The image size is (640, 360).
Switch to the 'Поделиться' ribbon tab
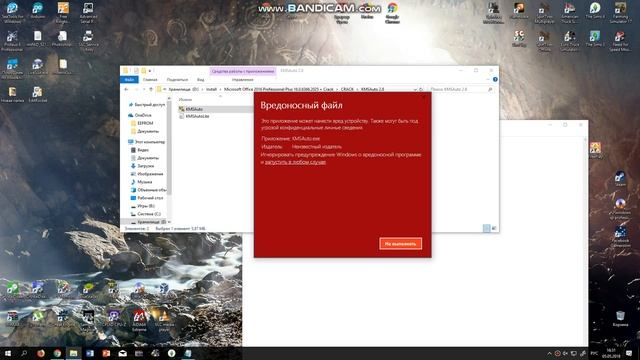pyautogui.click(x=177, y=80)
